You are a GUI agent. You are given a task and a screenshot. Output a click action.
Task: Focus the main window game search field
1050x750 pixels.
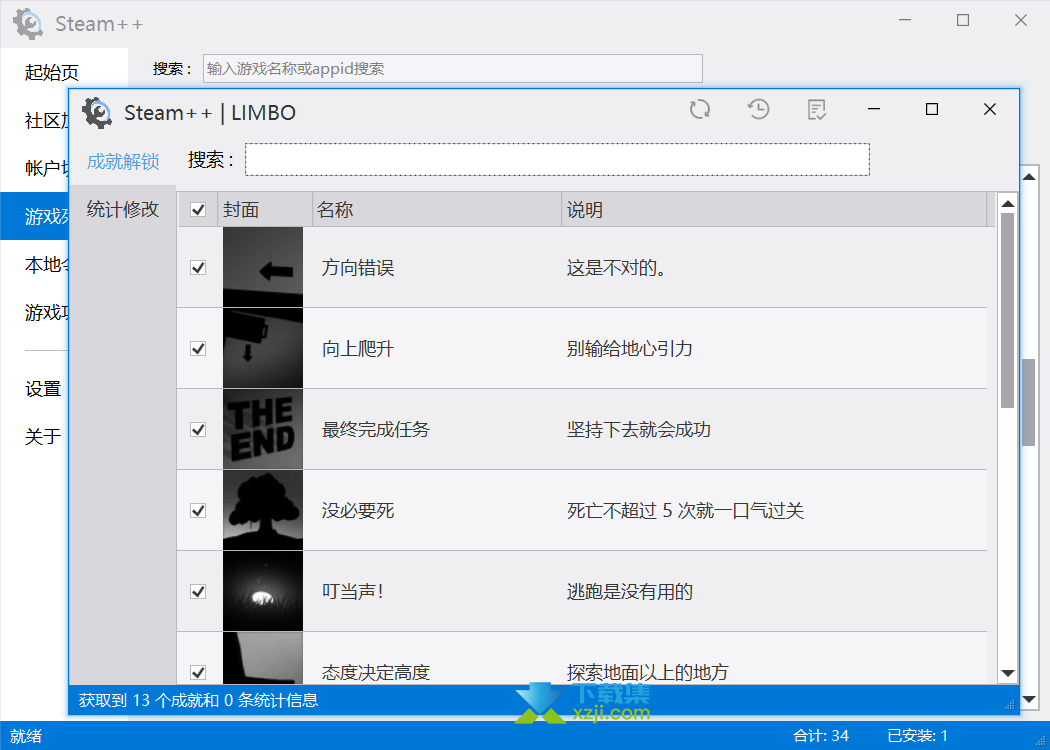(x=453, y=68)
